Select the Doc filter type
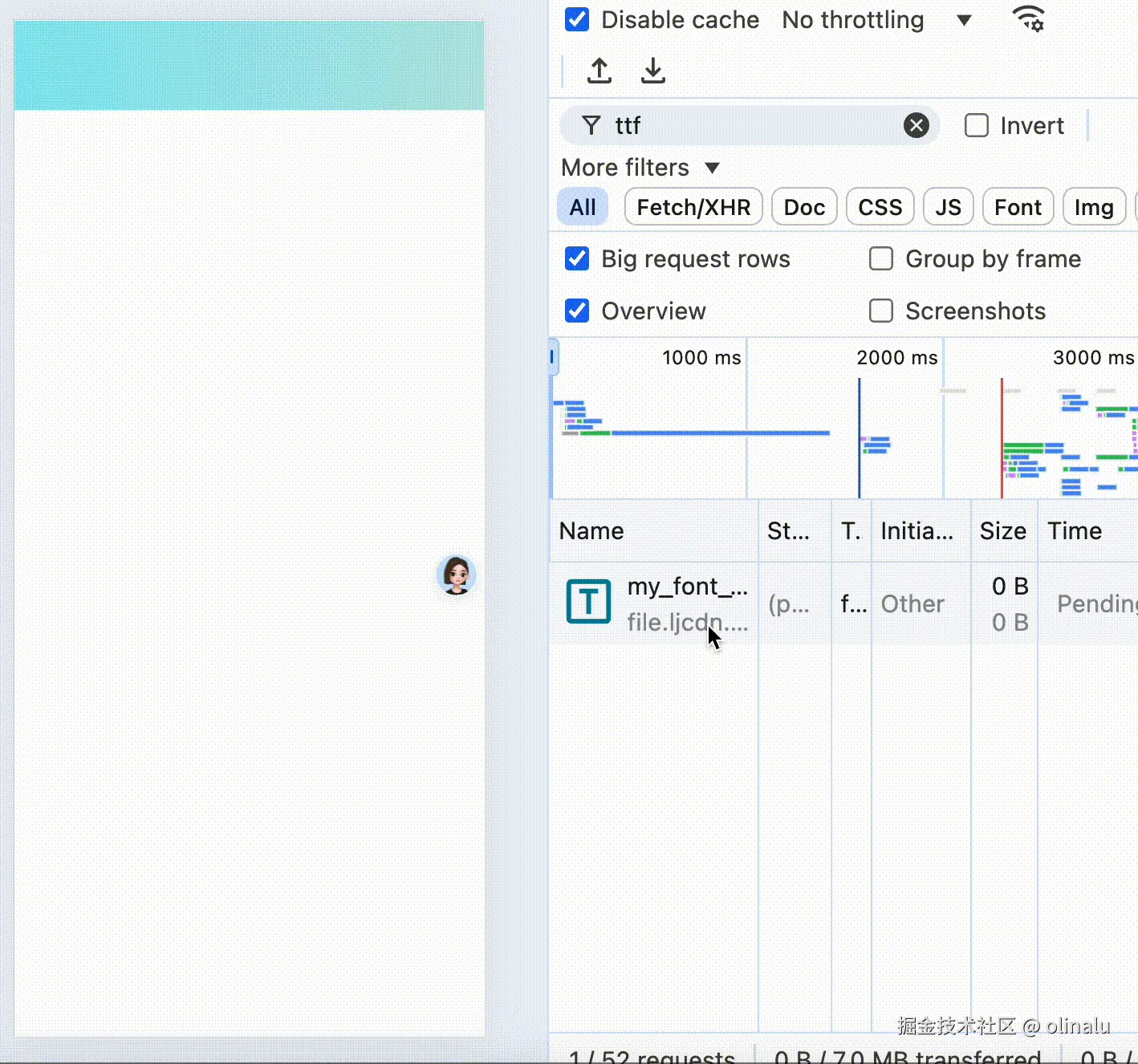This screenshot has height=1064, width=1138. coord(804,207)
